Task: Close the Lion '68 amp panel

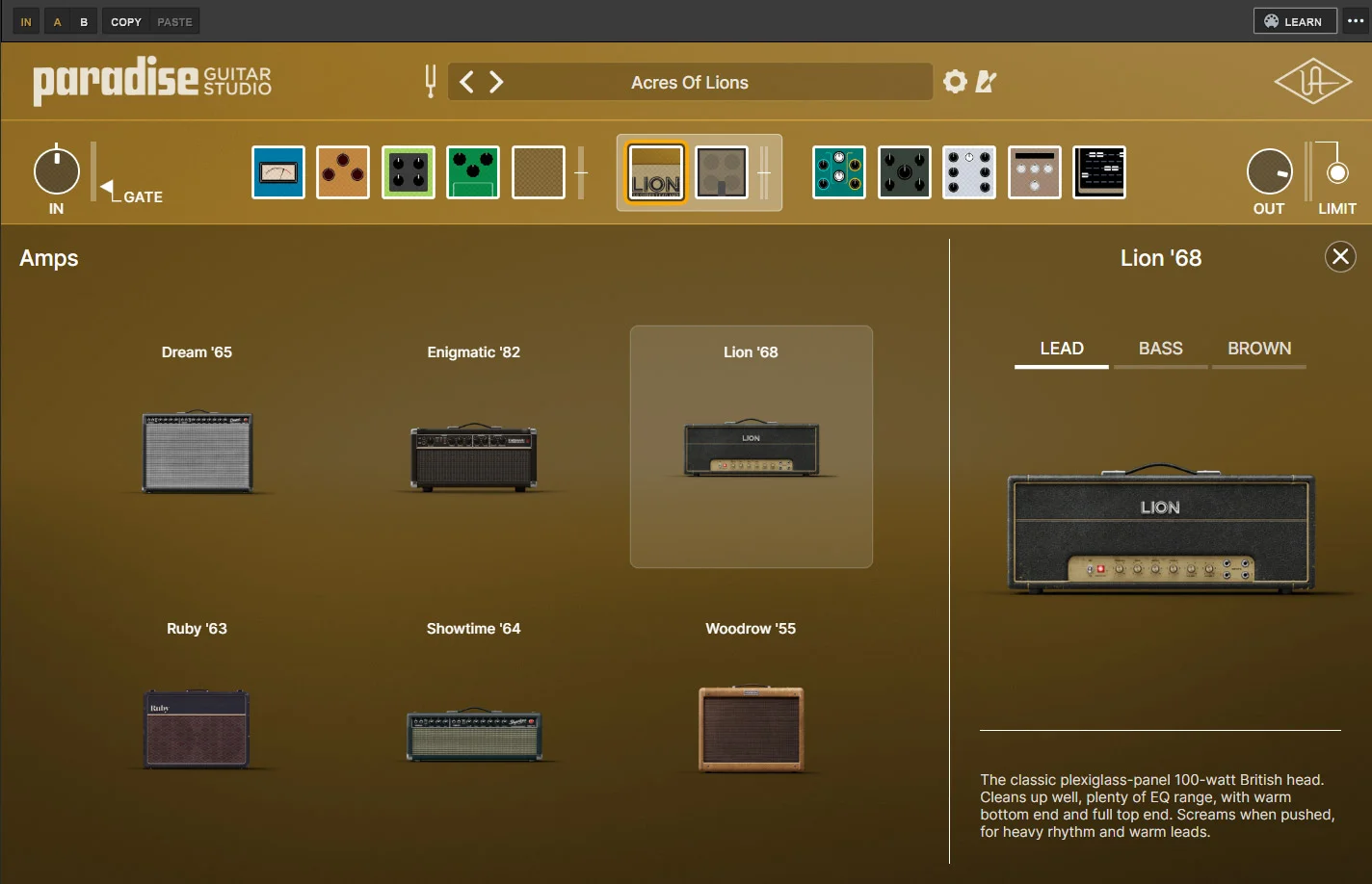Action: tap(1340, 256)
